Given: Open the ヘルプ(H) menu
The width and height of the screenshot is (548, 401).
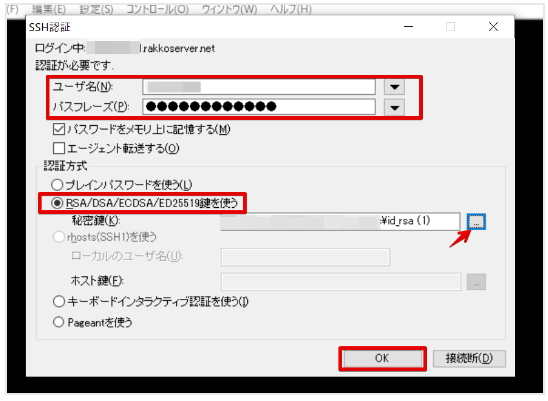Looking at the screenshot, I should tap(291, 9).
